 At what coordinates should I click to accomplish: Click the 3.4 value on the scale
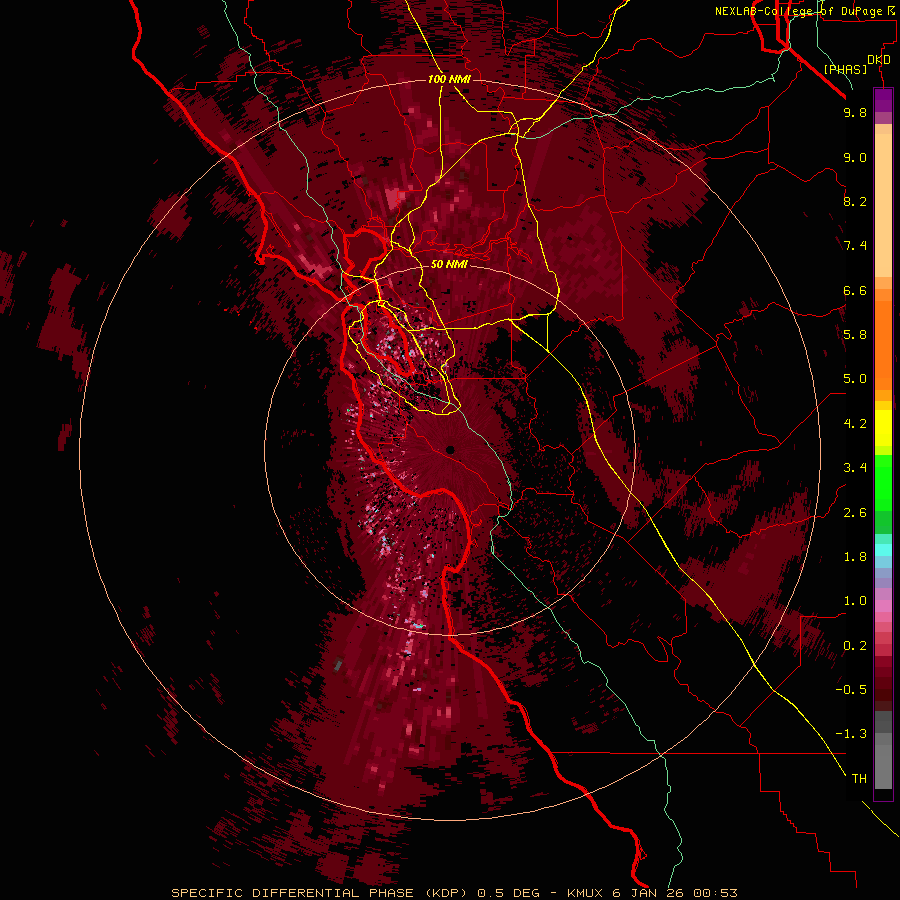click(x=855, y=468)
